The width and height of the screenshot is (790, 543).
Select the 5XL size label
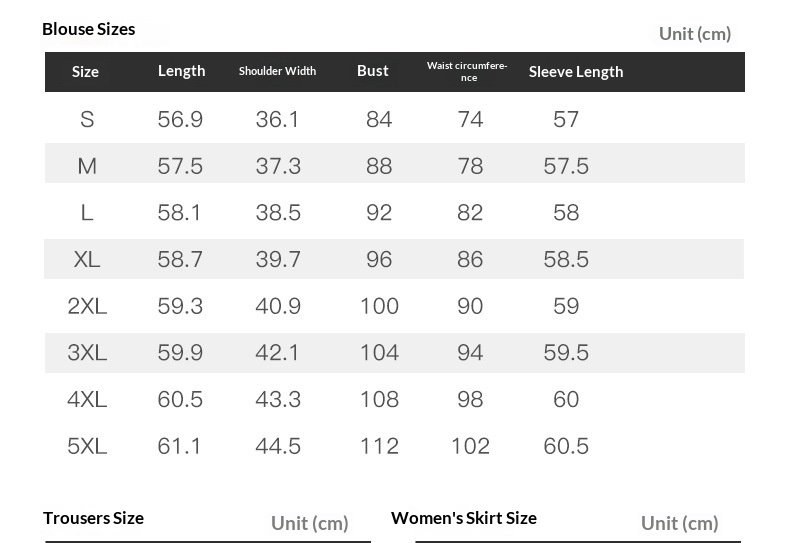(x=87, y=446)
